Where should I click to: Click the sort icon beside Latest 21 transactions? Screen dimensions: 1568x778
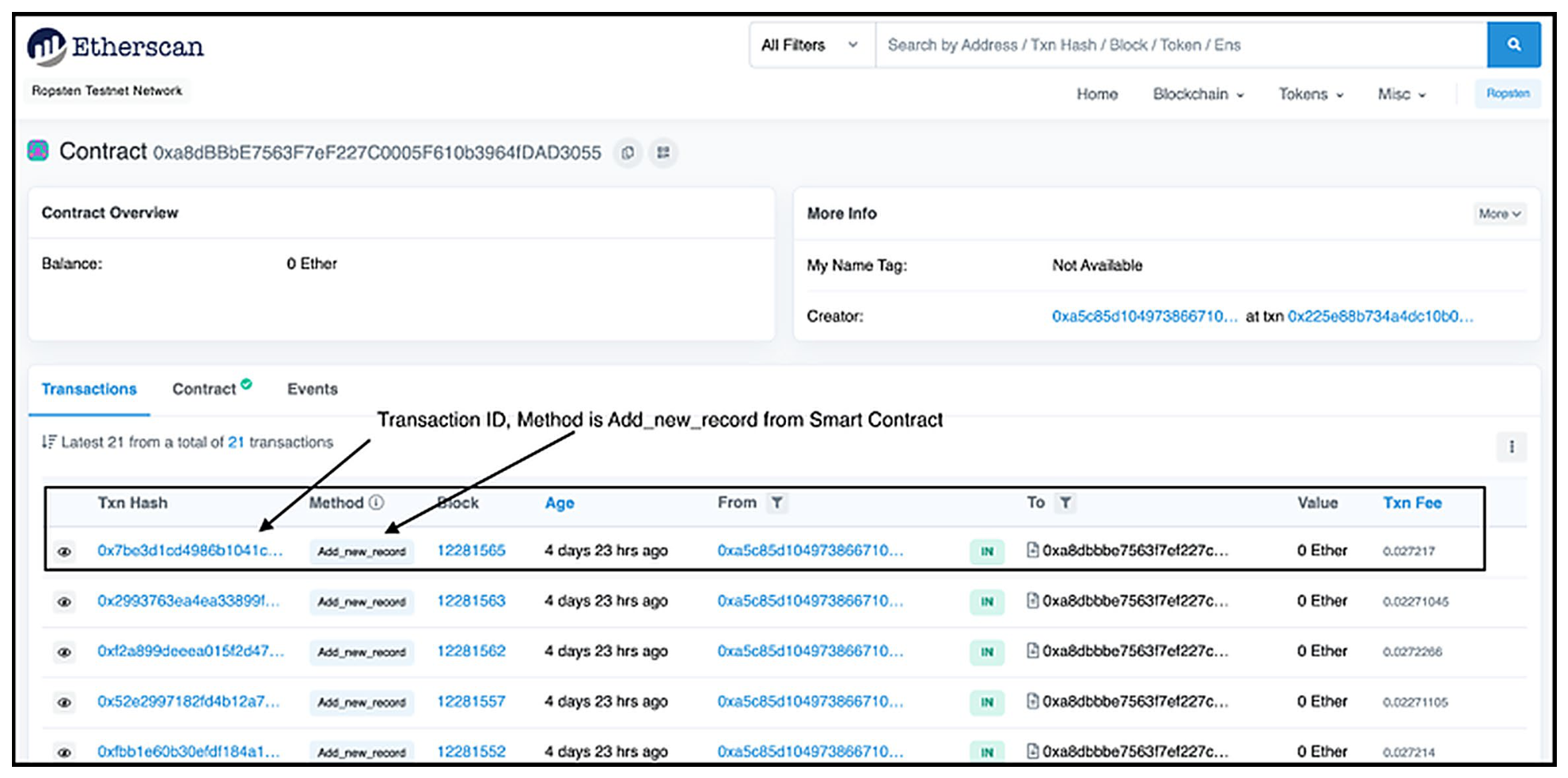click(49, 442)
